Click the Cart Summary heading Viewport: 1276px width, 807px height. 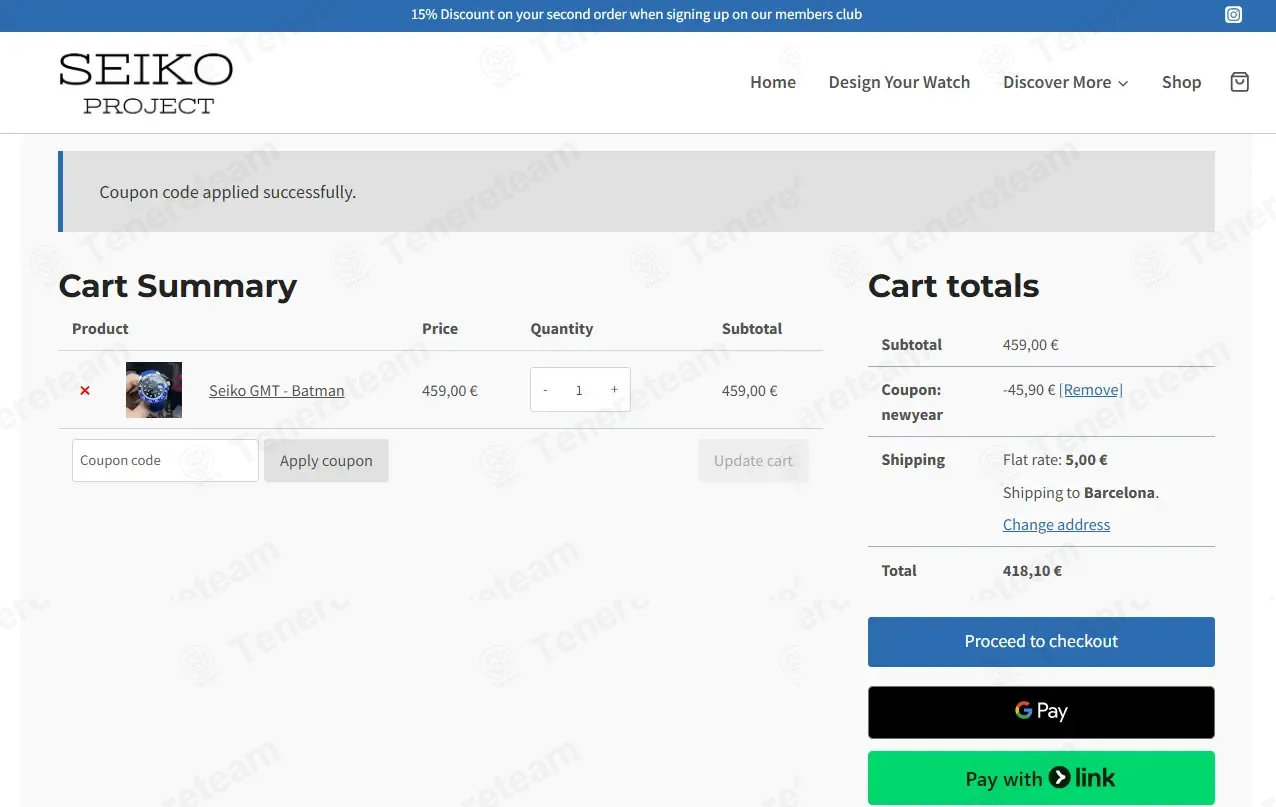178,286
